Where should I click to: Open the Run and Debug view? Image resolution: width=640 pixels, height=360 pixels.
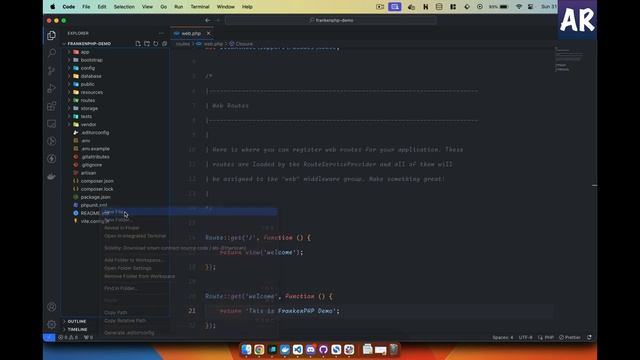[51, 88]
